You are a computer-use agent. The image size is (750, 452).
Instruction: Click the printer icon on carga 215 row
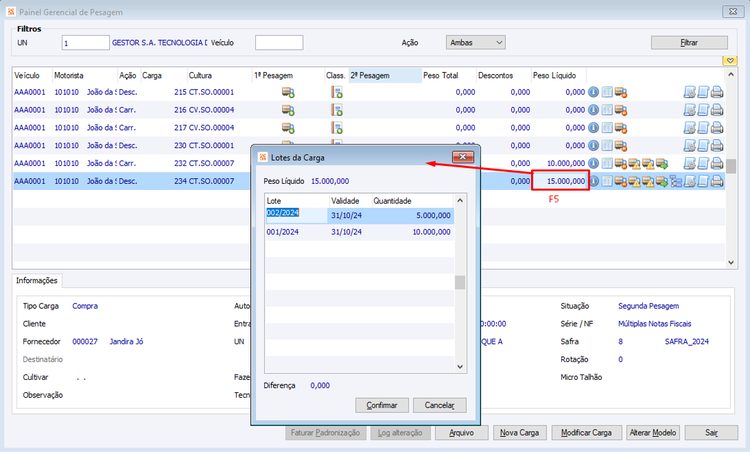tap(717, 92)
